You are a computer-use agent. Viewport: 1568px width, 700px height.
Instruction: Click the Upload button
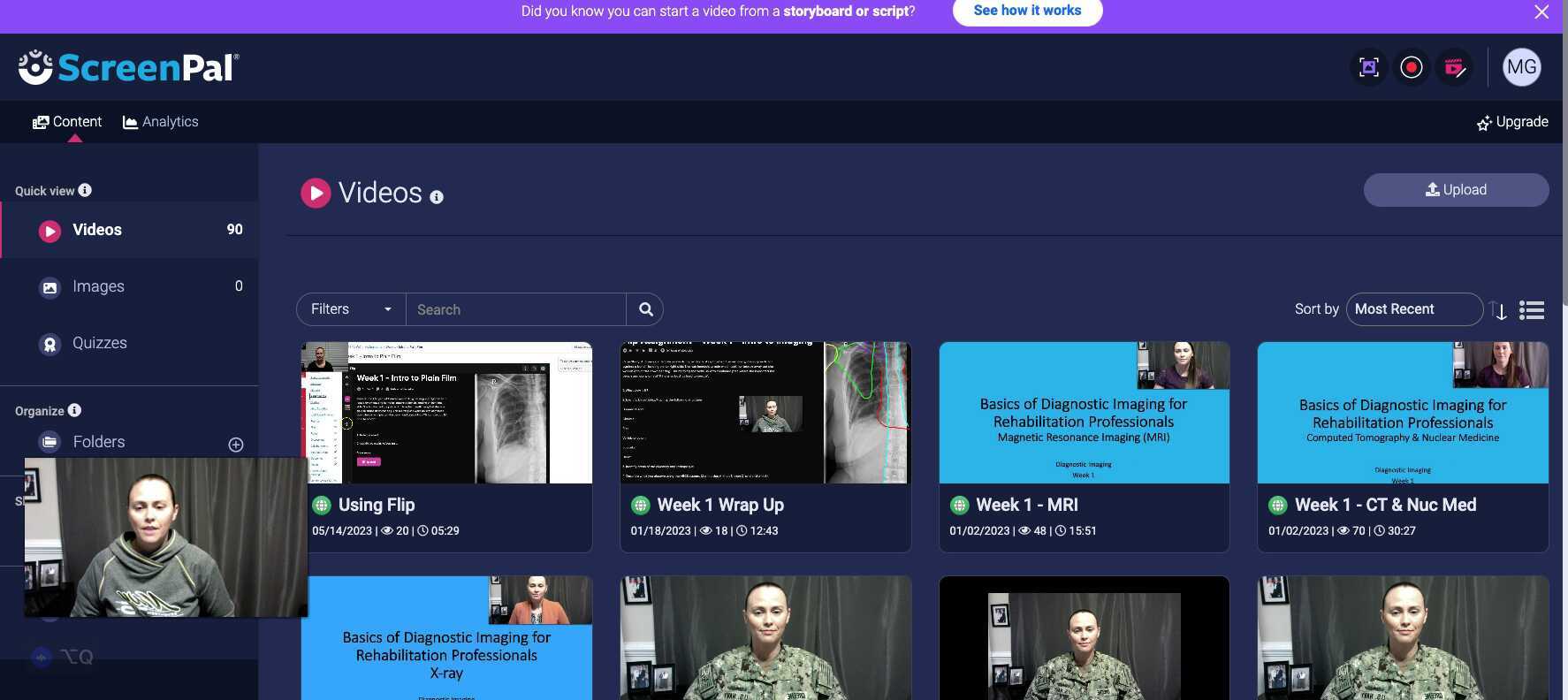[x=1456, y=190]
